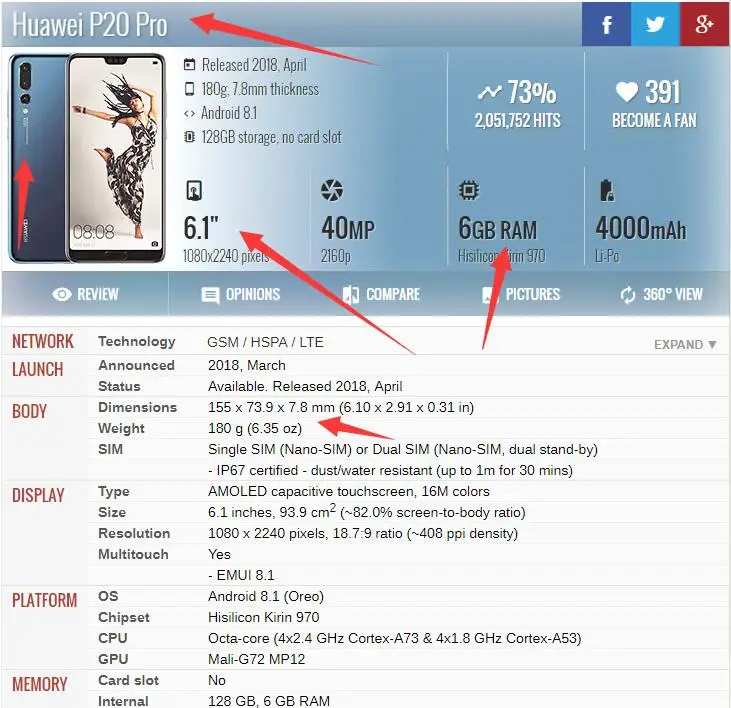Click the DISPLAY section heading
Screen dimensions: 731x708
(x=38, y=495)
